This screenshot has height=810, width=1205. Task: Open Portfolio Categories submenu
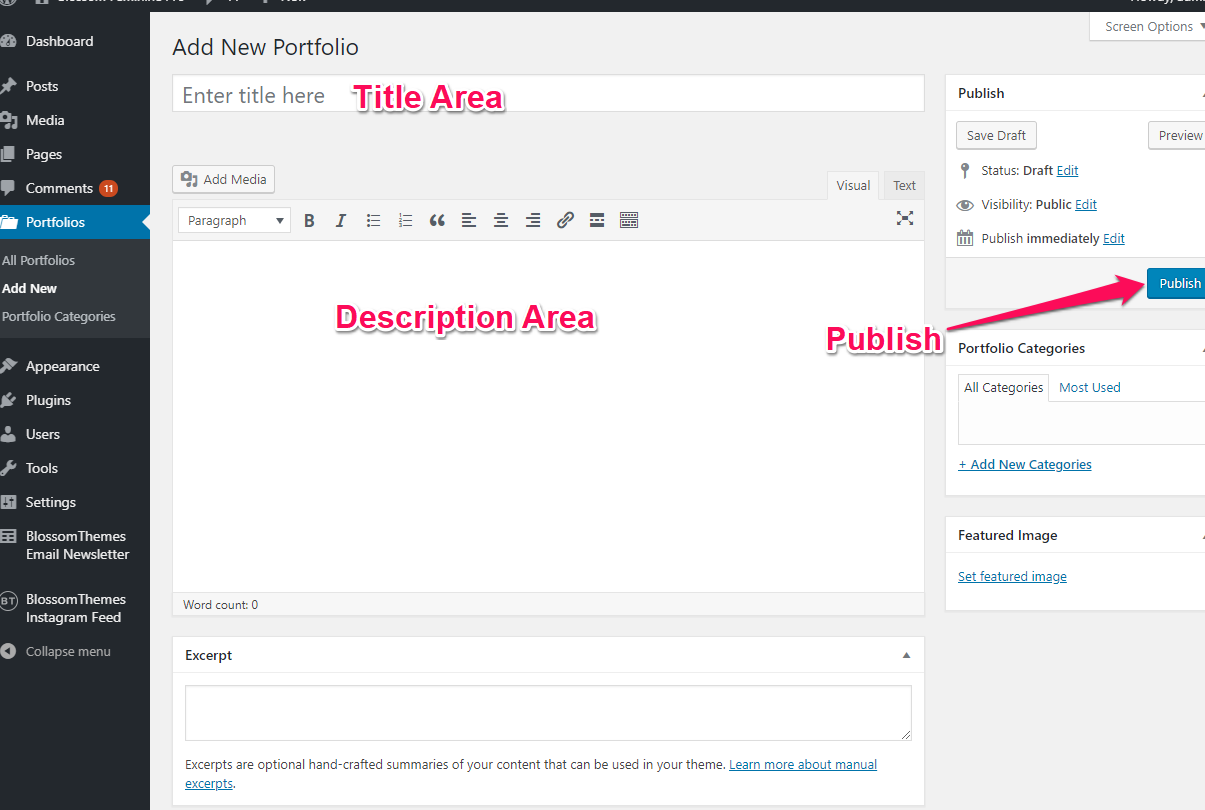(x=59, y=316)
